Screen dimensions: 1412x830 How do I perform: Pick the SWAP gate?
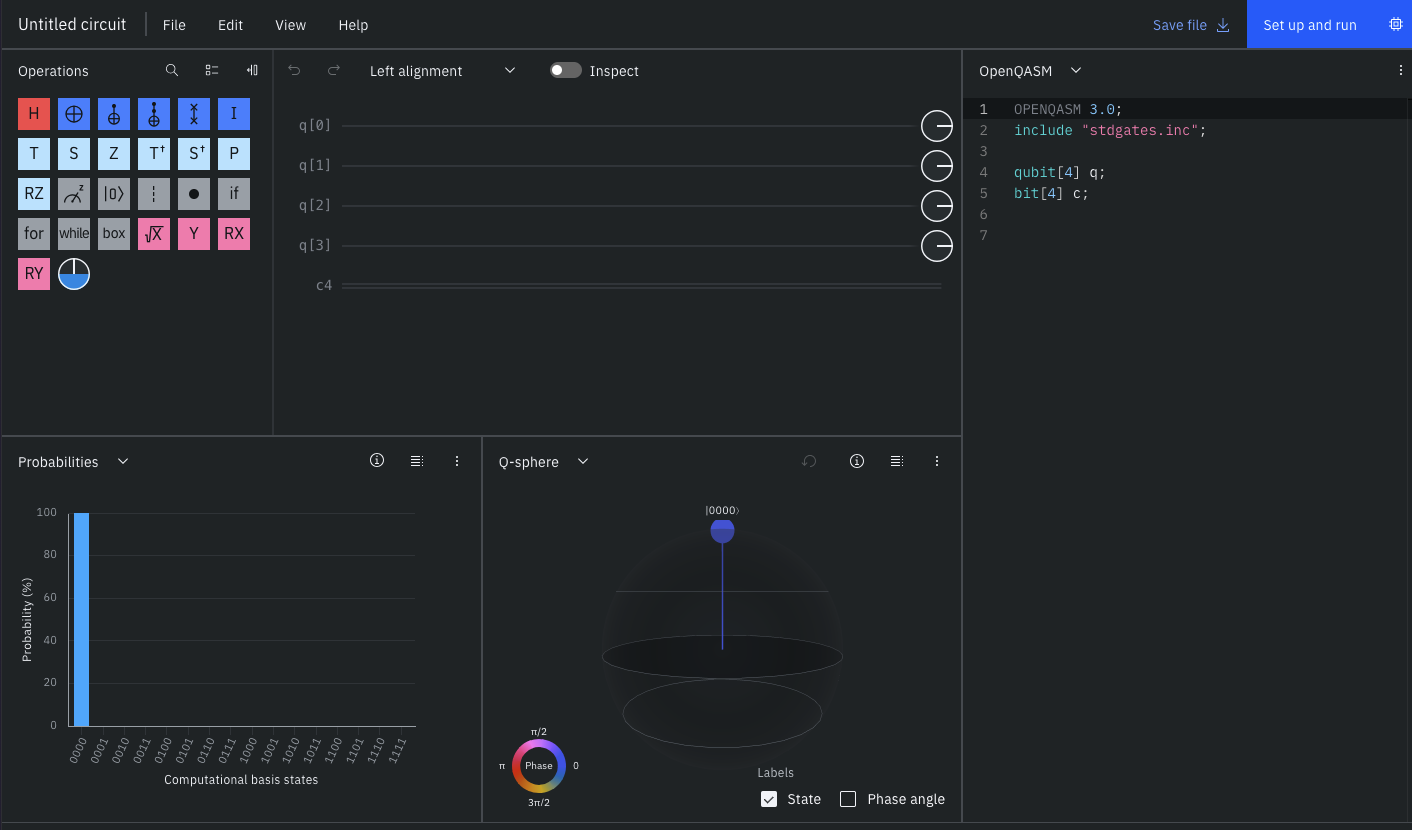[194, 114]
